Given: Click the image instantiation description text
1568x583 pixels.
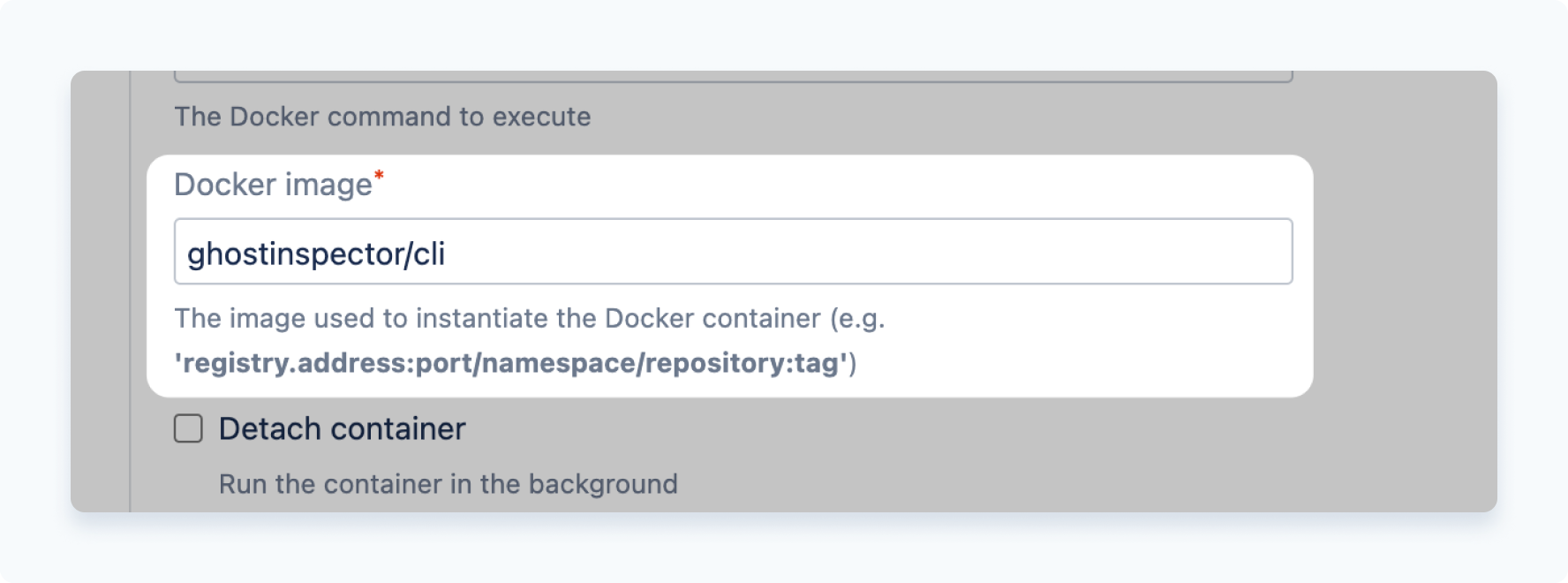Looking at the screenshot, I should [x=530, y=321].
